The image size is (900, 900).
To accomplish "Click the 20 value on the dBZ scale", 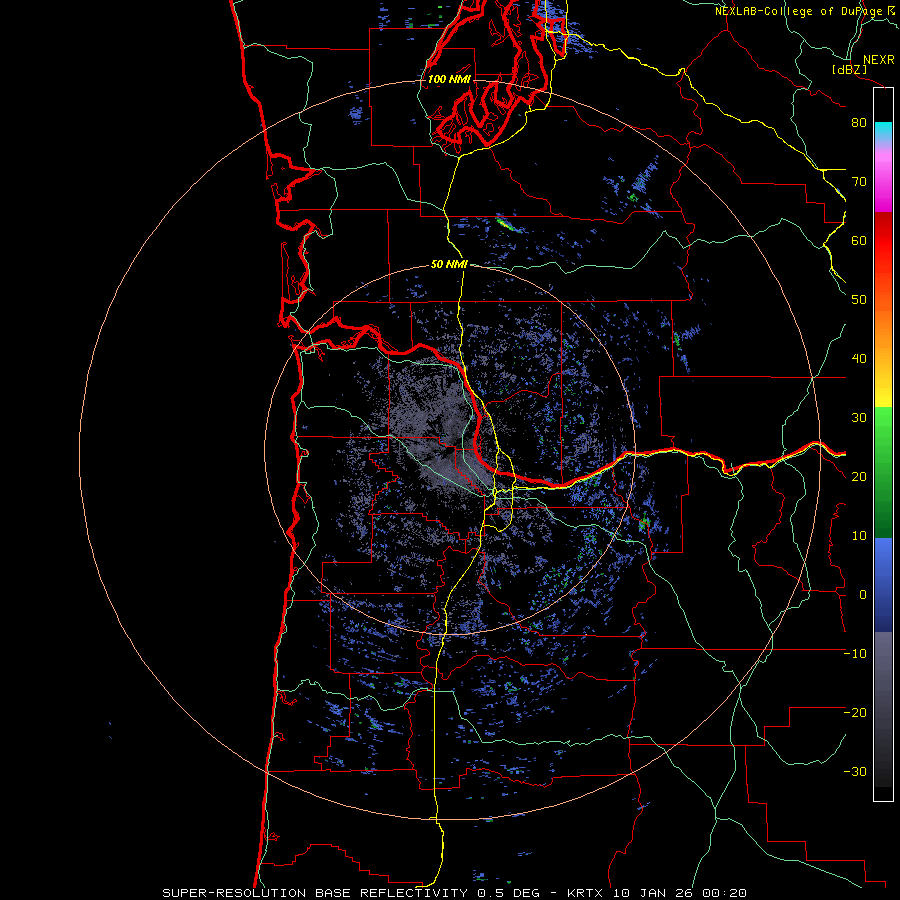I will coord(859,477).
